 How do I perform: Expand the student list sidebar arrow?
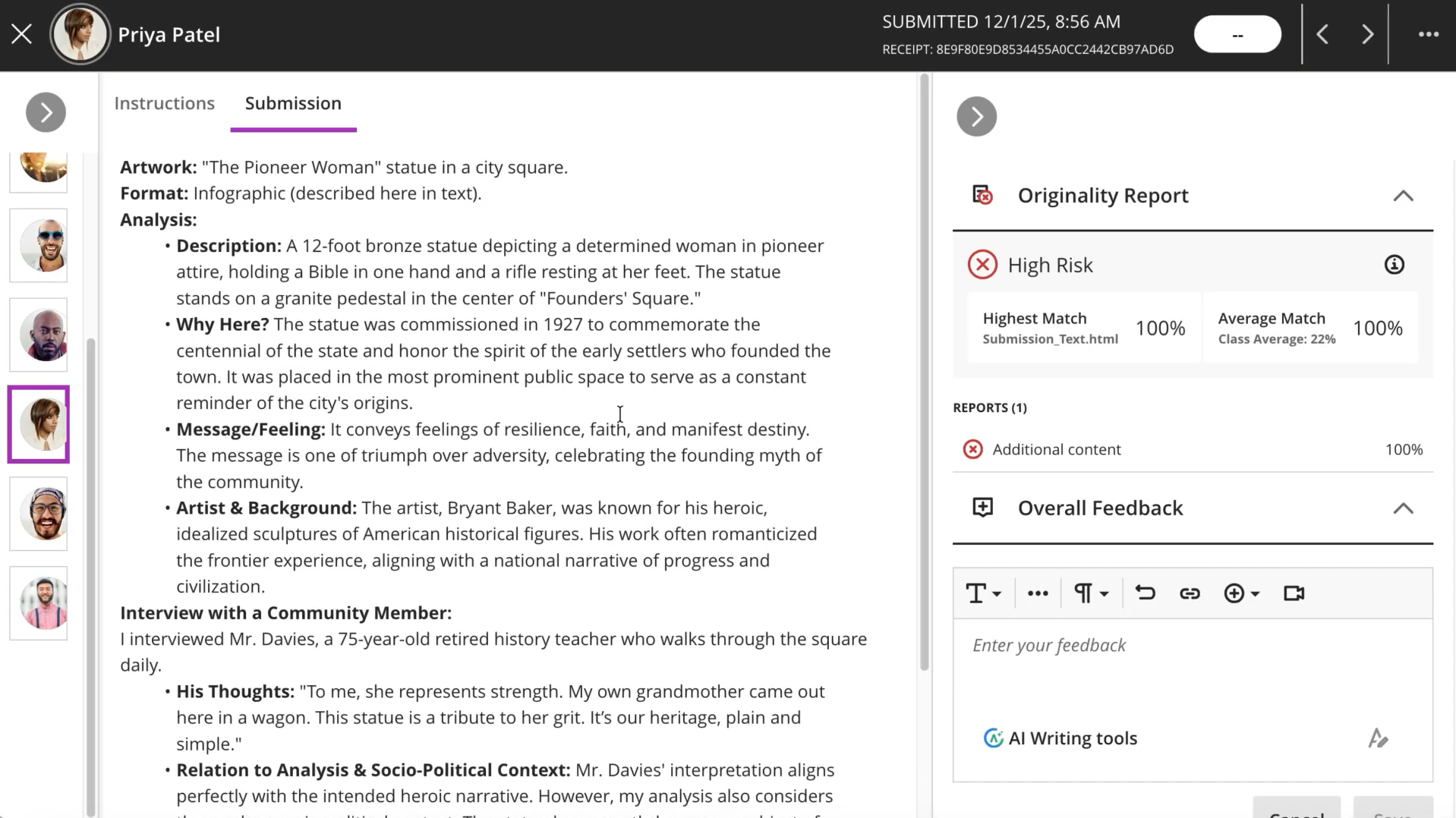coord(46,112)
